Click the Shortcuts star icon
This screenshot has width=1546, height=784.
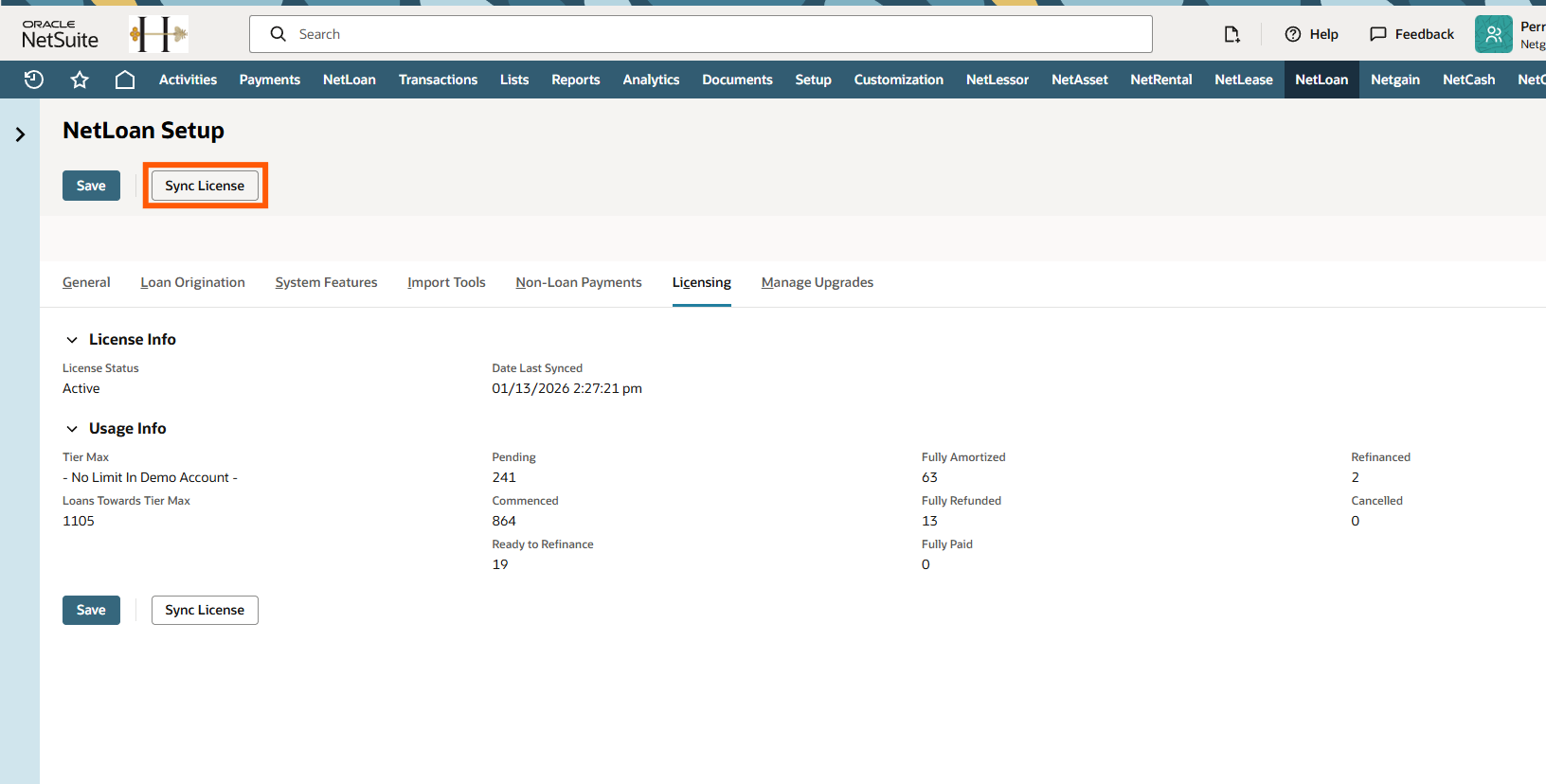(80, 80)
